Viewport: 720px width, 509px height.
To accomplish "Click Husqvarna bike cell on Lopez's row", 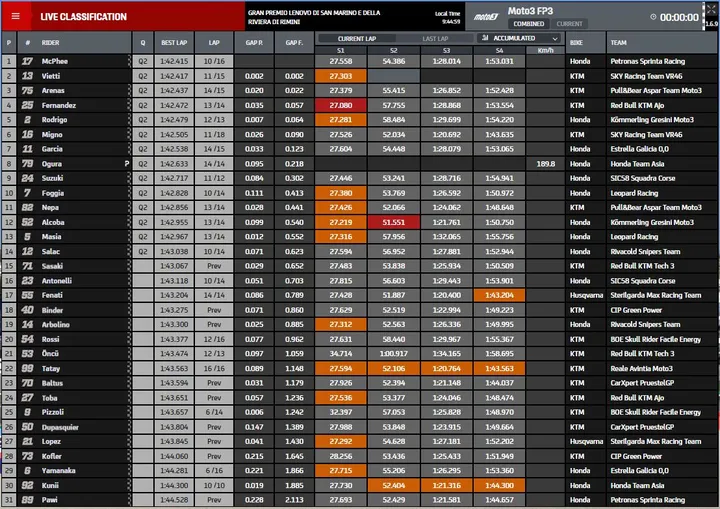I will point(586,441).
